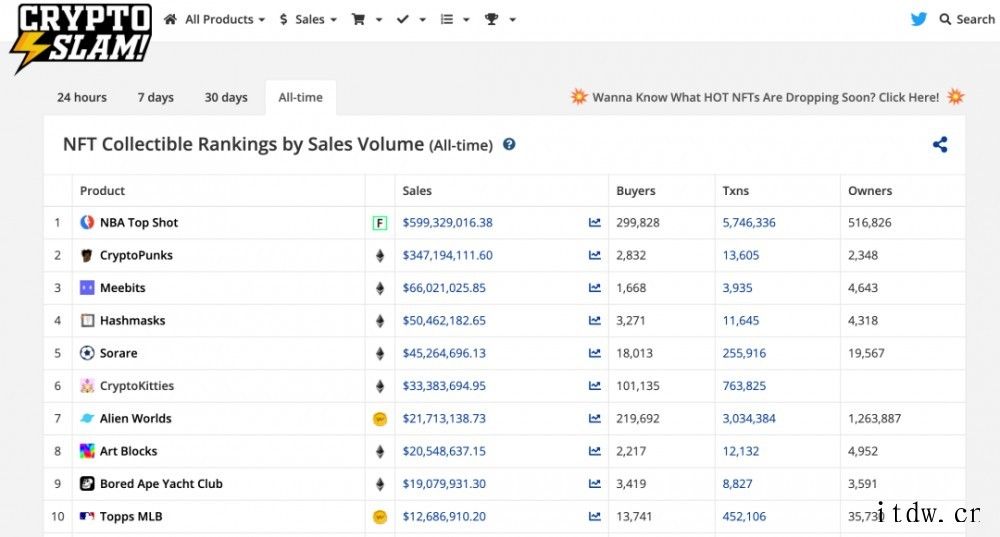
Task: Open sales chart icon for CryptoKitties
Action: coord(594,386)
